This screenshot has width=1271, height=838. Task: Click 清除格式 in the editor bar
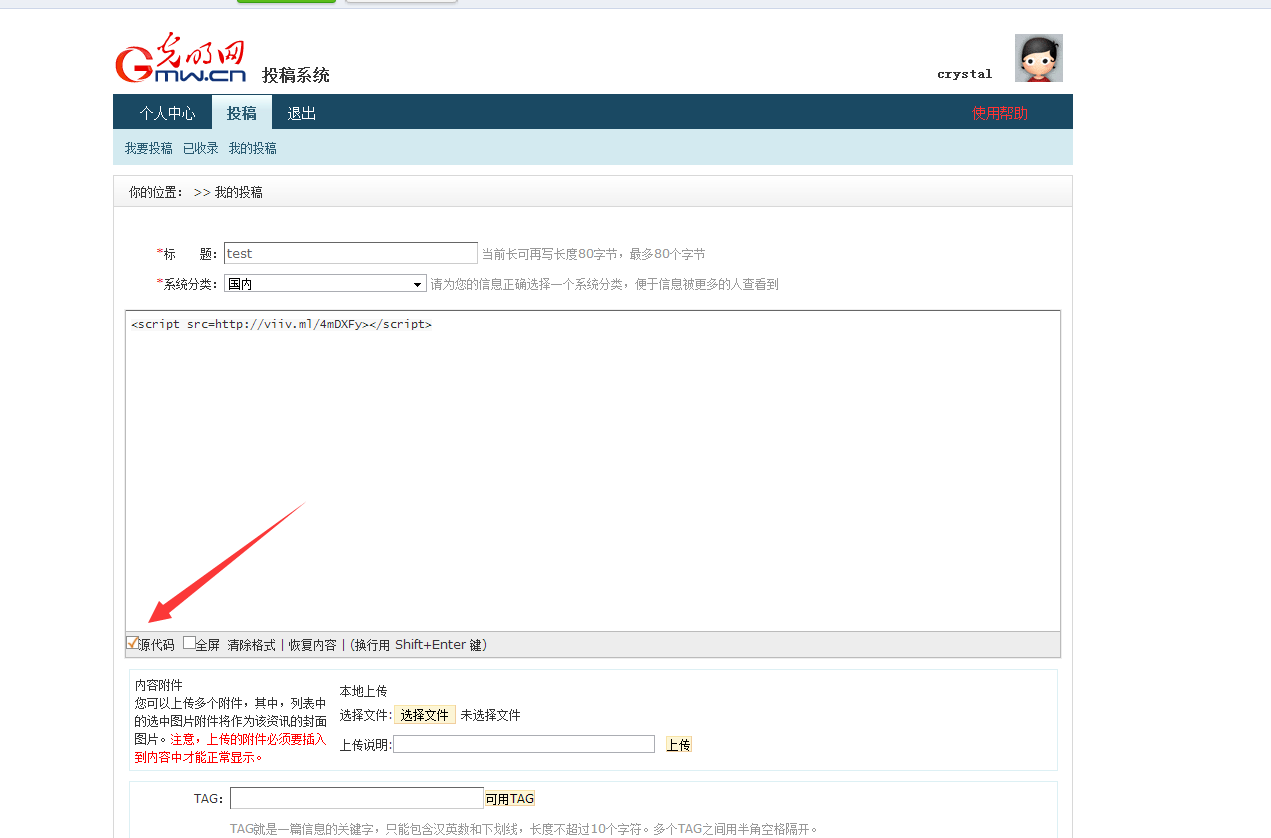click(251, 645)
